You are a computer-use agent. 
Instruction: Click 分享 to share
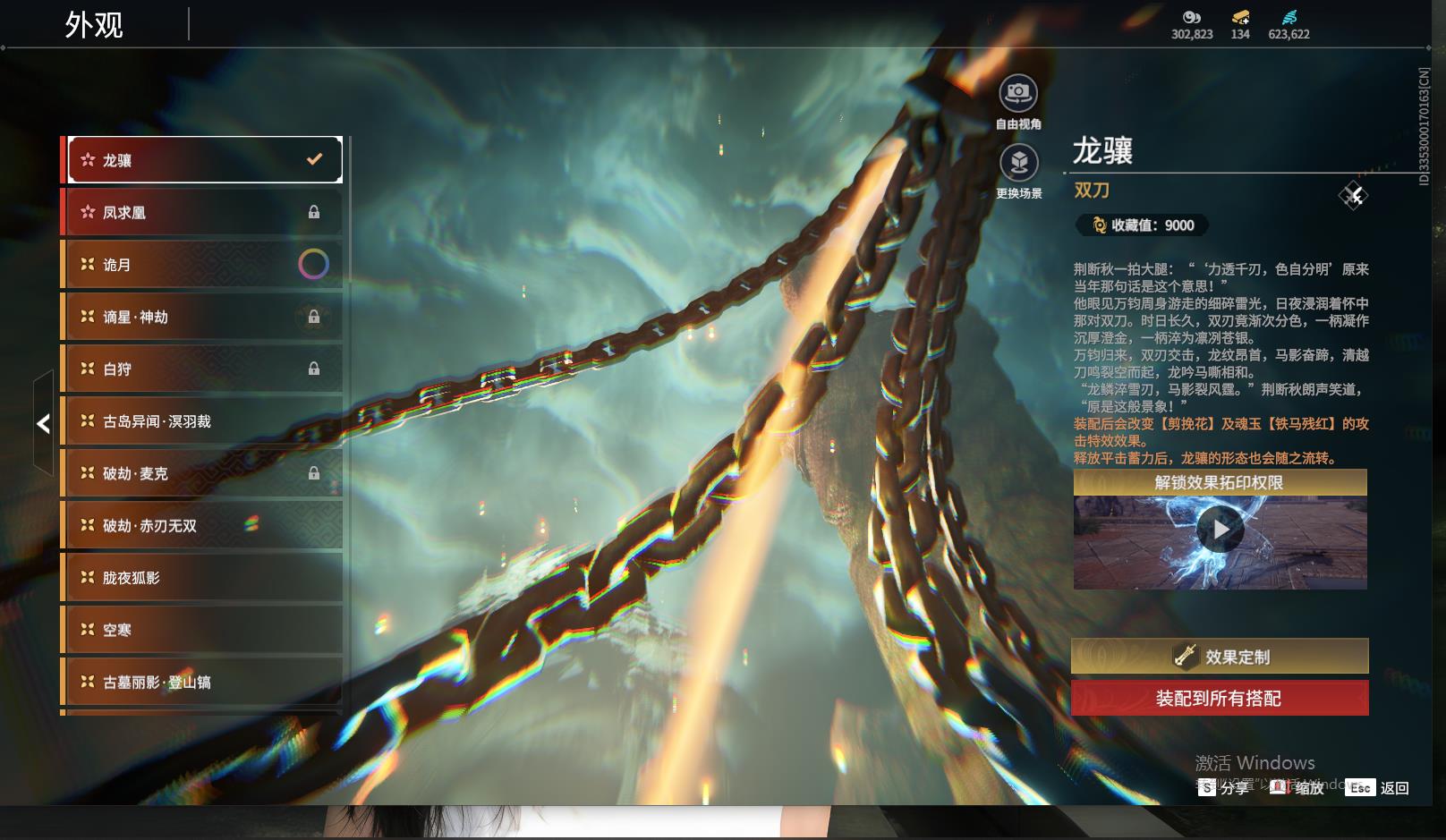[1224, 788]
